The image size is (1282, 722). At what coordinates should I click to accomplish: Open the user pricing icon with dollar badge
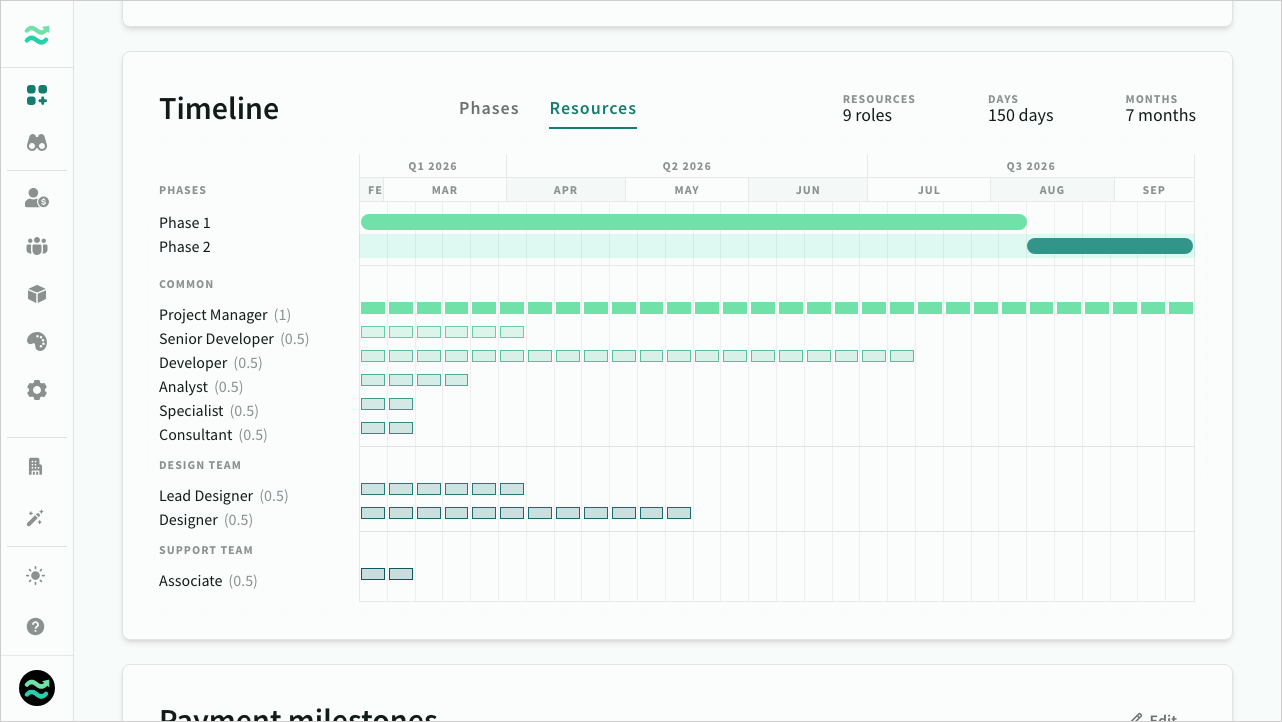click(37, 199)
